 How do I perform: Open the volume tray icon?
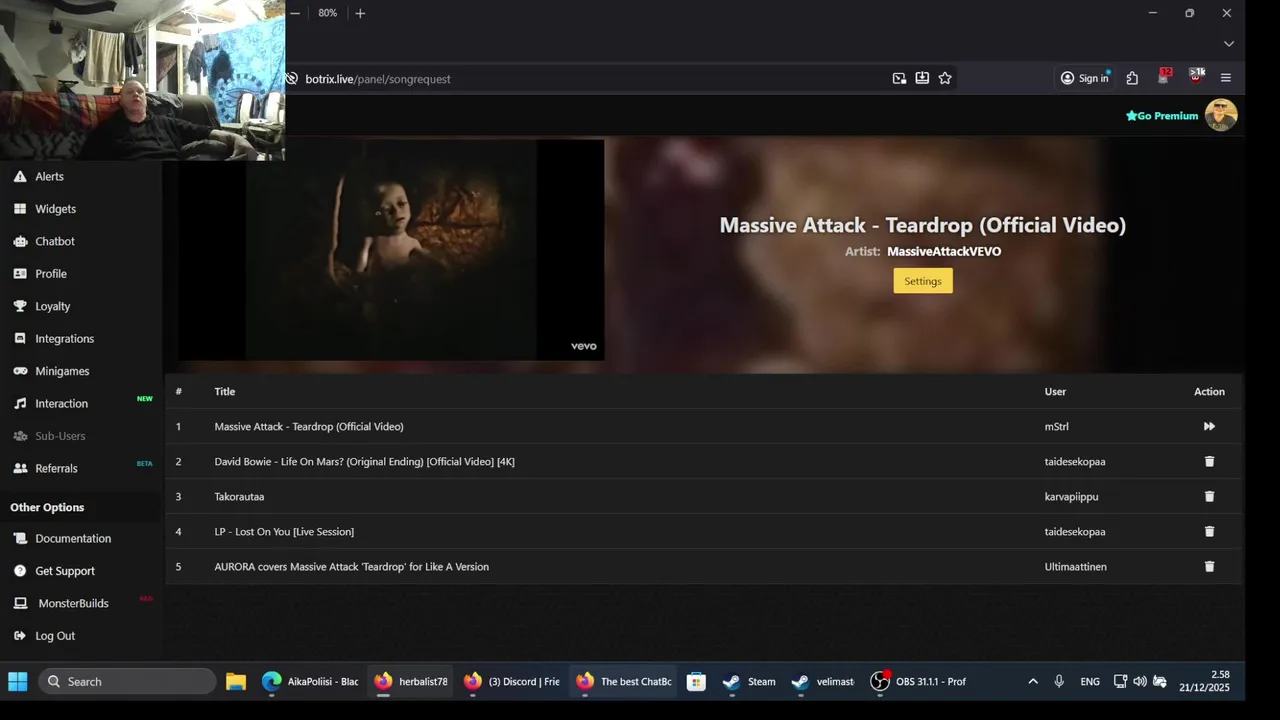tap(1140, 682)
